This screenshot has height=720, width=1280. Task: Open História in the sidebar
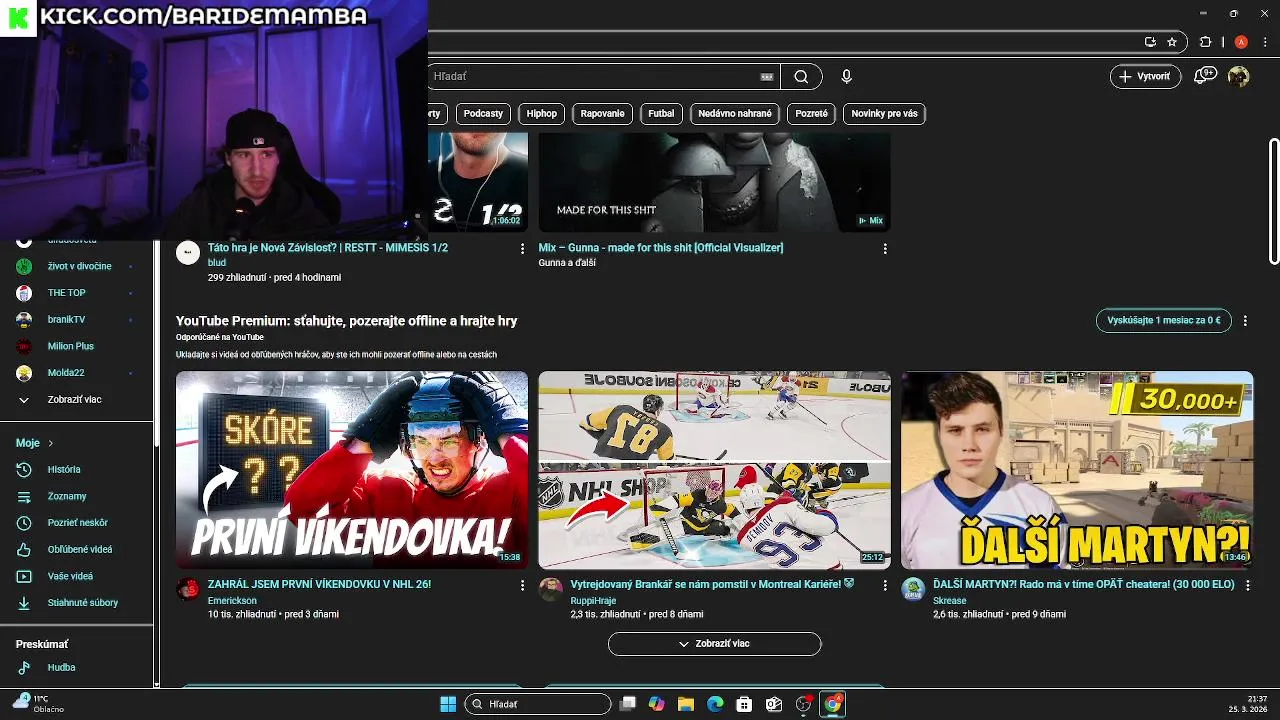tap(75, 469)
